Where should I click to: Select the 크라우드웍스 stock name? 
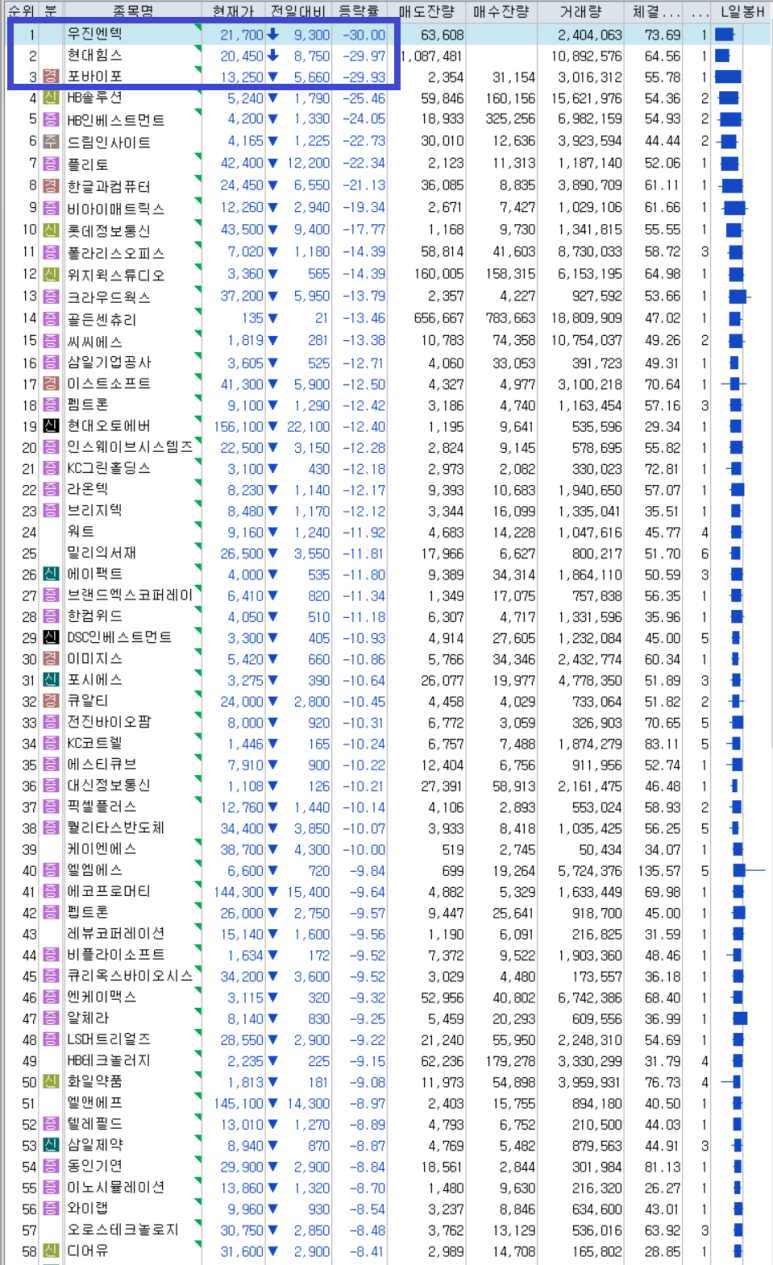tap(108, 296)
